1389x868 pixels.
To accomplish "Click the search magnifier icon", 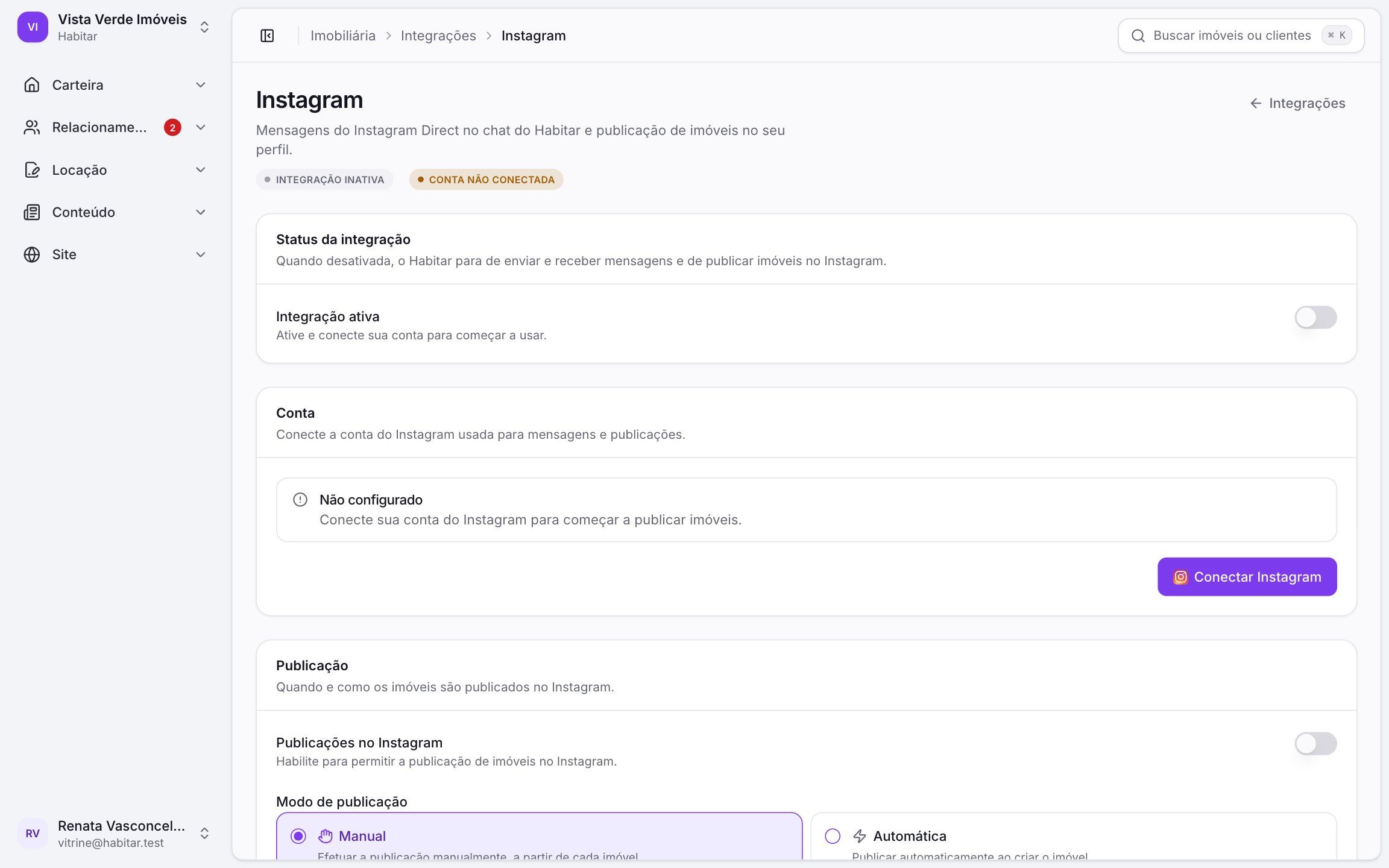I will 1138,36.
